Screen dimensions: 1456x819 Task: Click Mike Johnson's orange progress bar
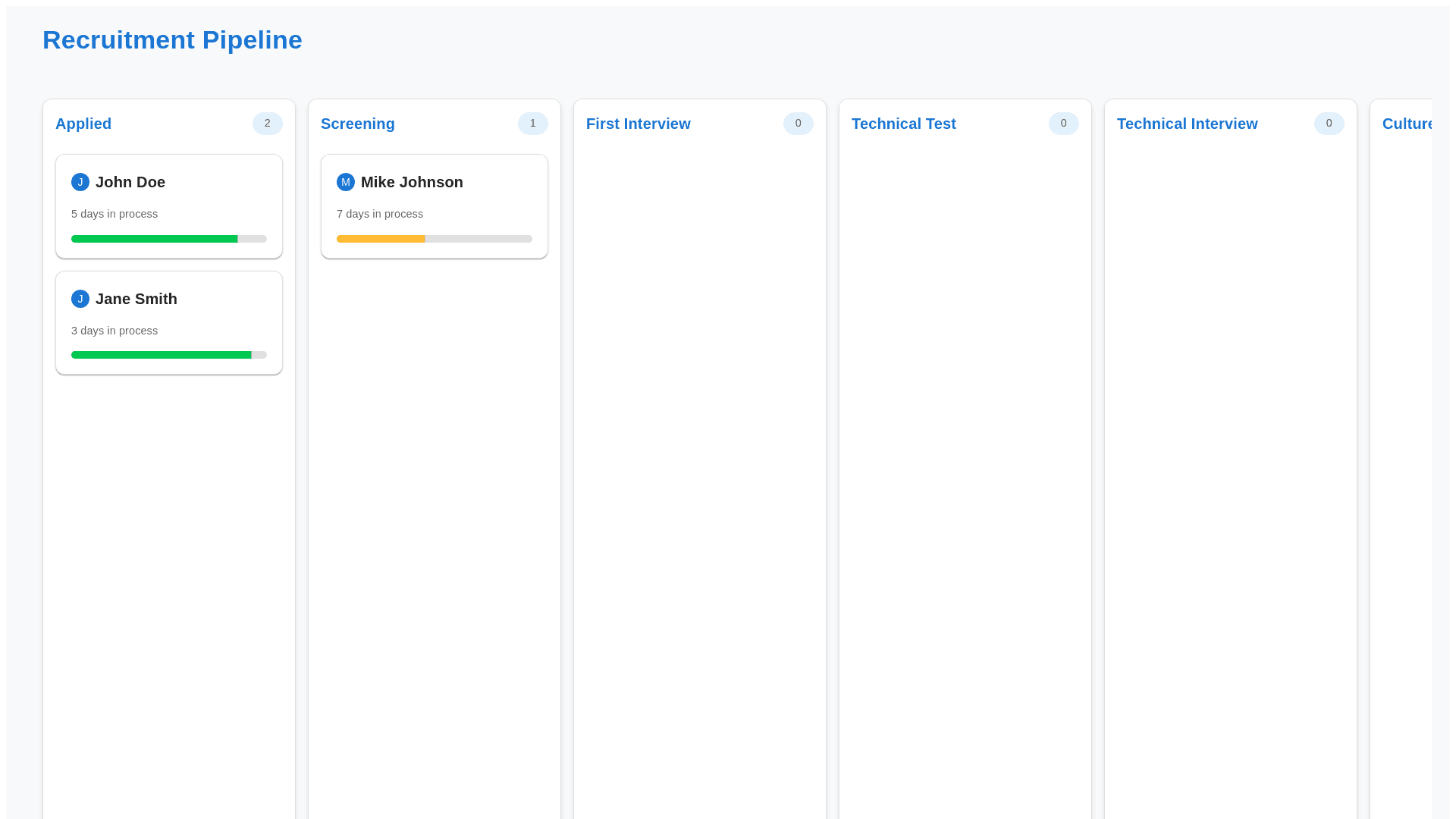(381, 239)
